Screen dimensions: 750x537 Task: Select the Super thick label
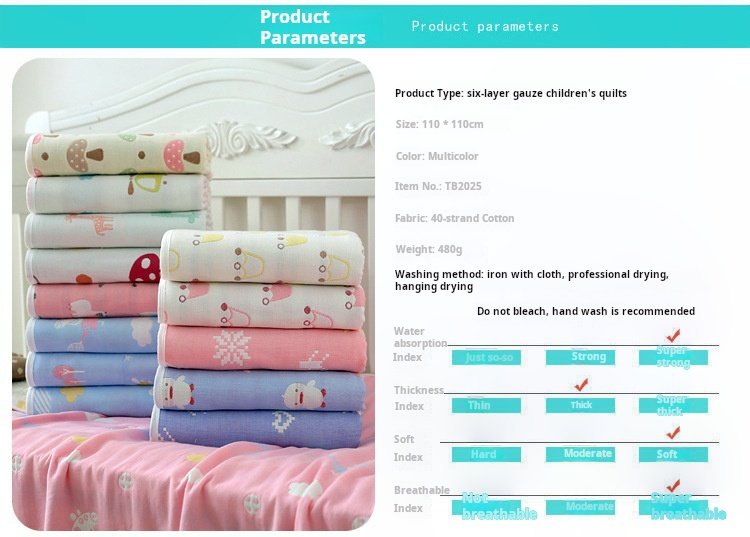(x=673, y=405)
